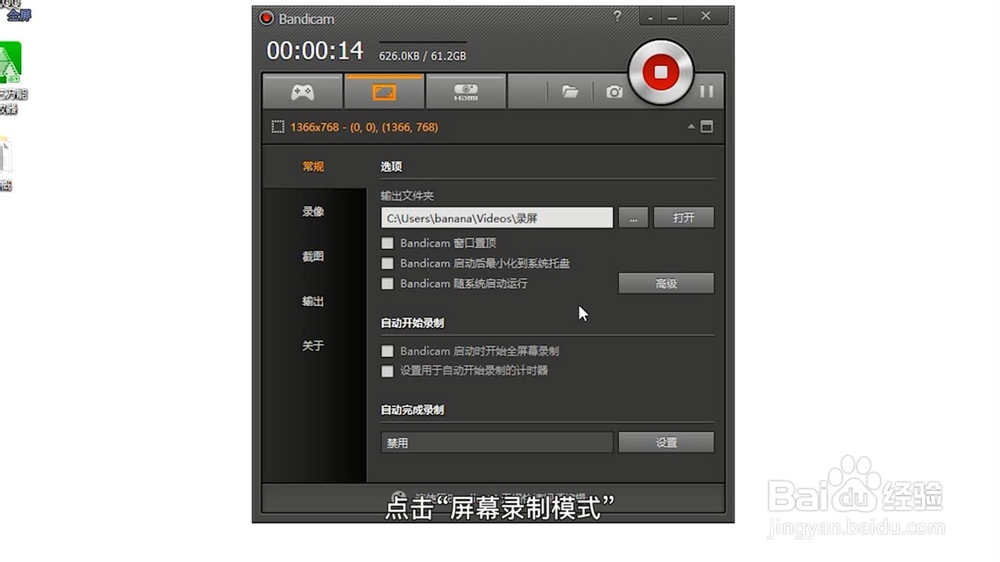Stop recording with red button
Image resolution: width=1000 pixels, height=562 pixels.
point(661,72)
